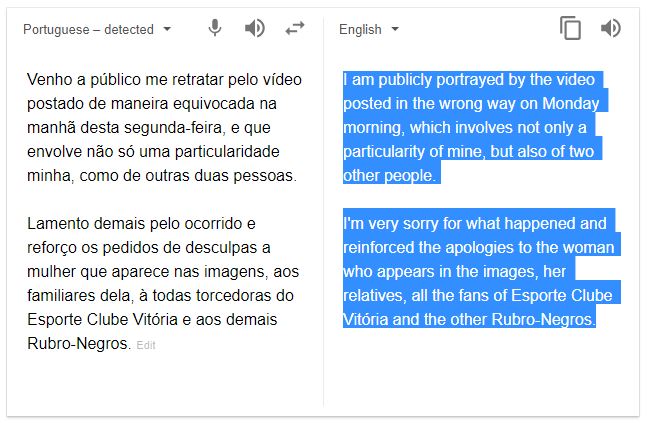Click the small Edit link
This screenshot has height=423, width=662.
[146, 345]
